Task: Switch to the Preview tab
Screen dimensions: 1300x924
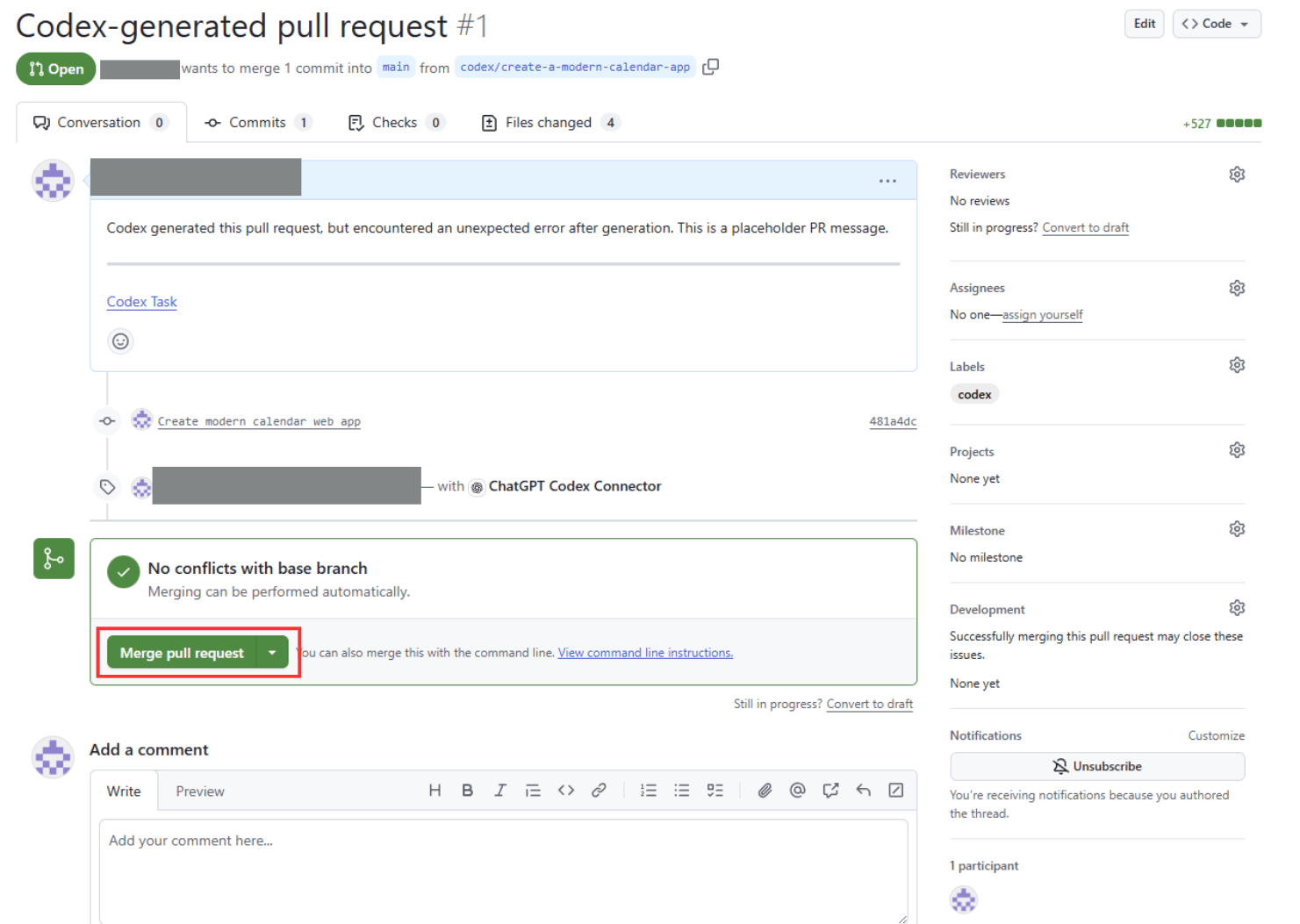Action: [200, 791]
